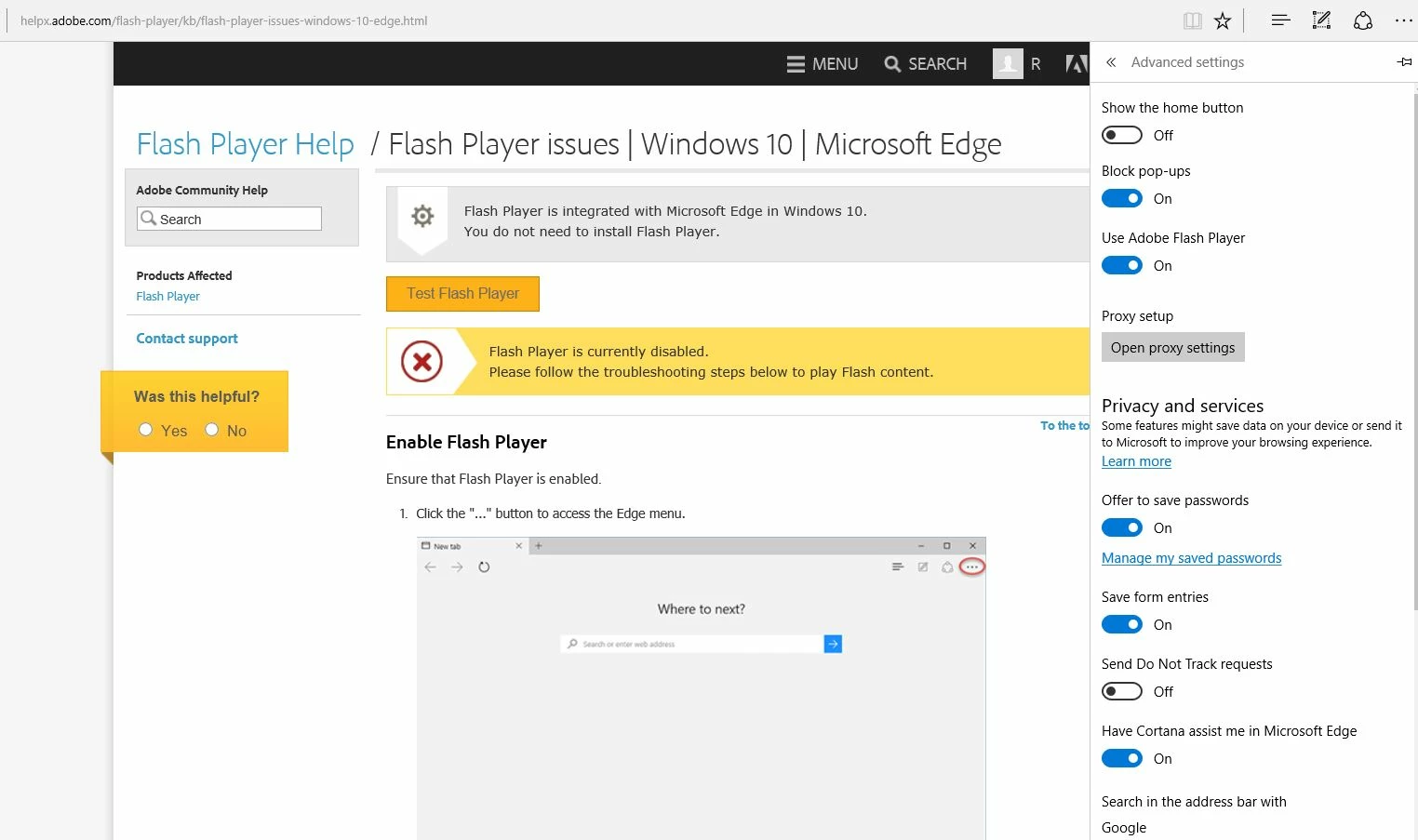Open Learn more privacy link
The width and height of the screenshot is (1418, 840).
[1136, 461]
